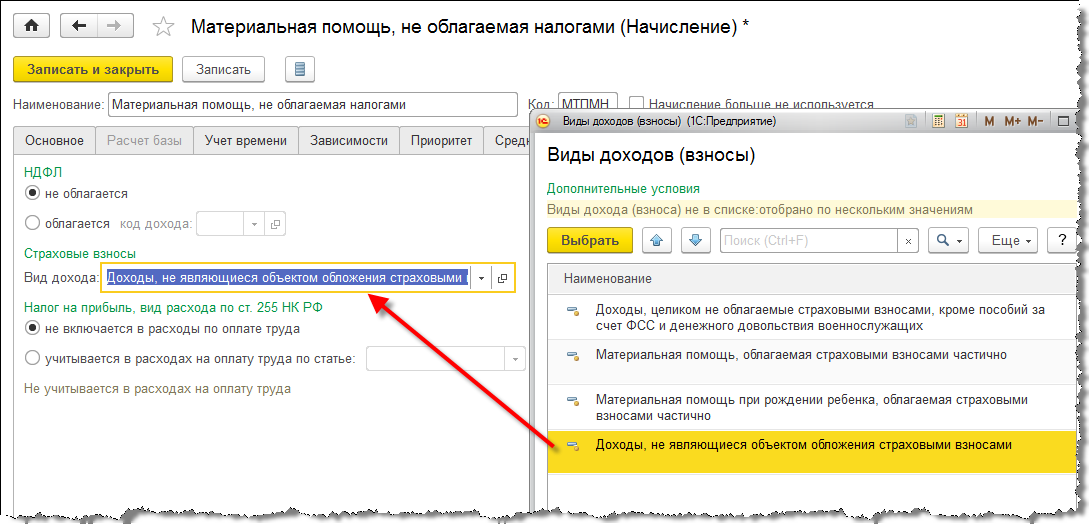Click the icon of row 'Материальная помощь при рождении'
Screen dimensions: 1089x524
pos(573,401)
